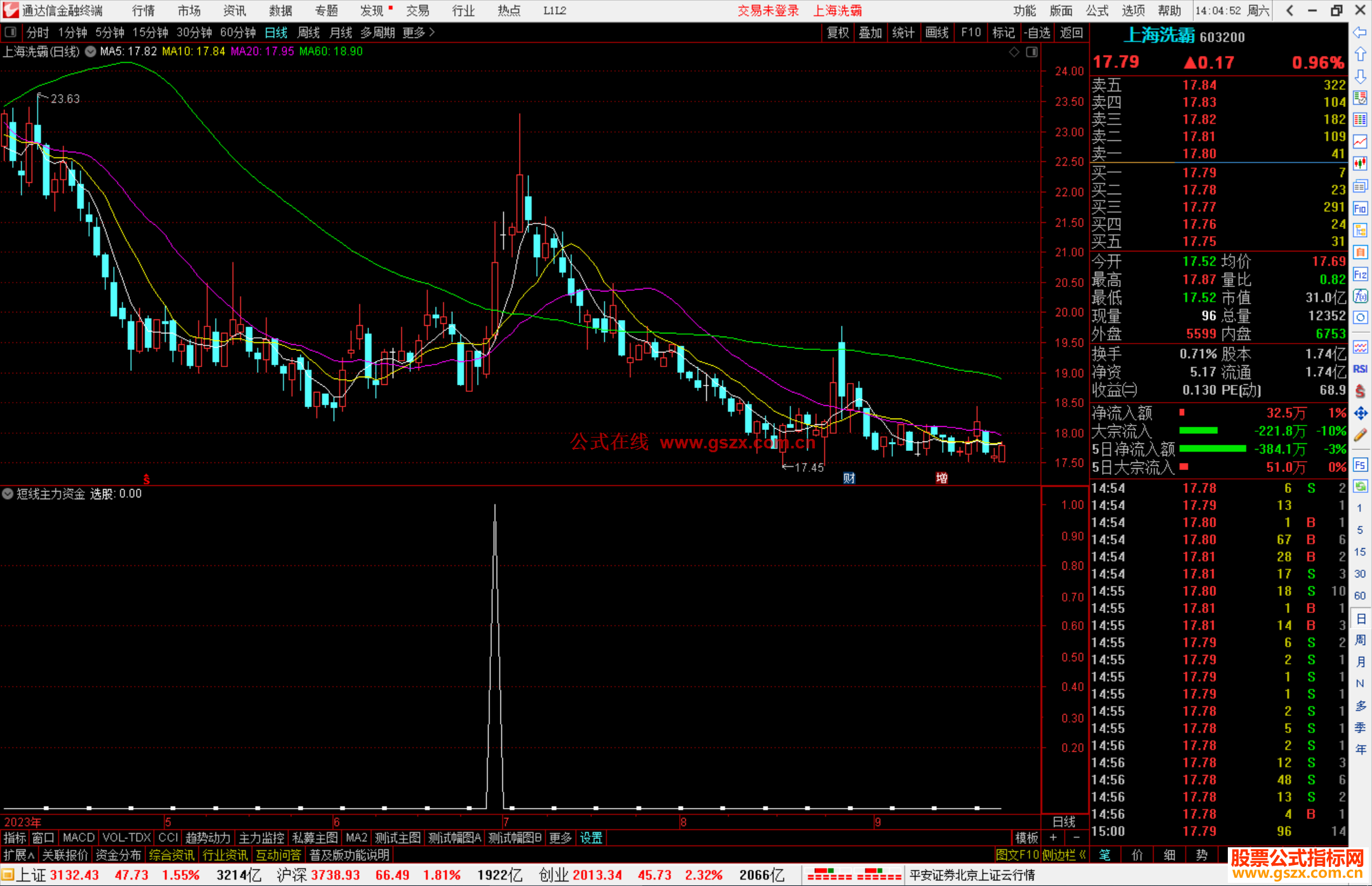Click the F12 trading sidebar icon
This screenshot has width=1372, height=886.
click(x=1360, y=274)
